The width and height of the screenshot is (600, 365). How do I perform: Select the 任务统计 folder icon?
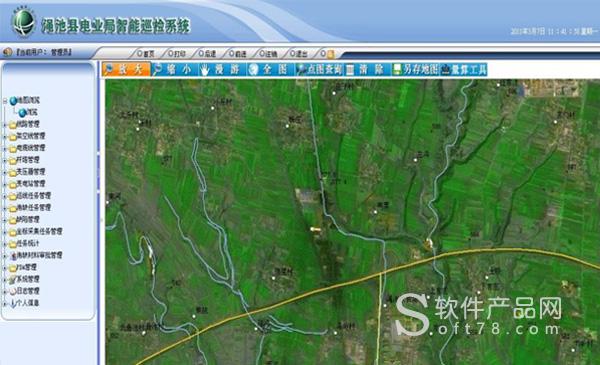pyautogui.click(x=13, y=244)
